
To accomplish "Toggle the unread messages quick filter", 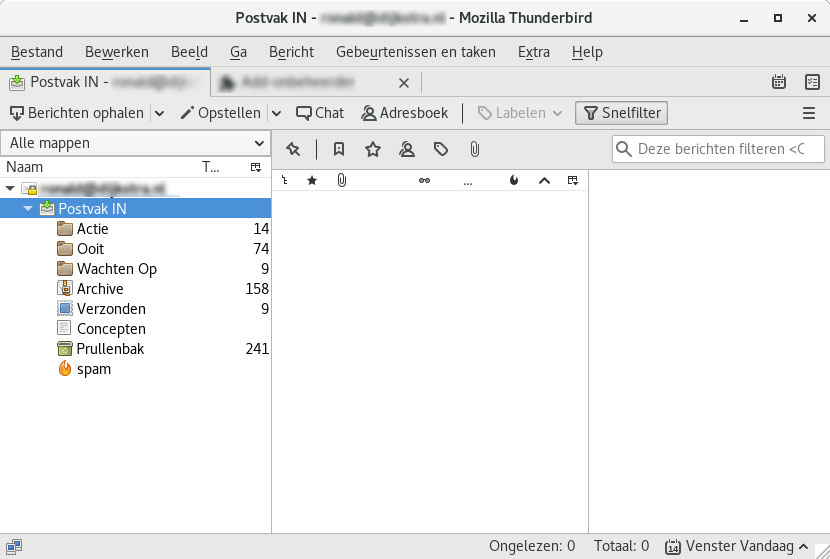I will click(339, 149).
